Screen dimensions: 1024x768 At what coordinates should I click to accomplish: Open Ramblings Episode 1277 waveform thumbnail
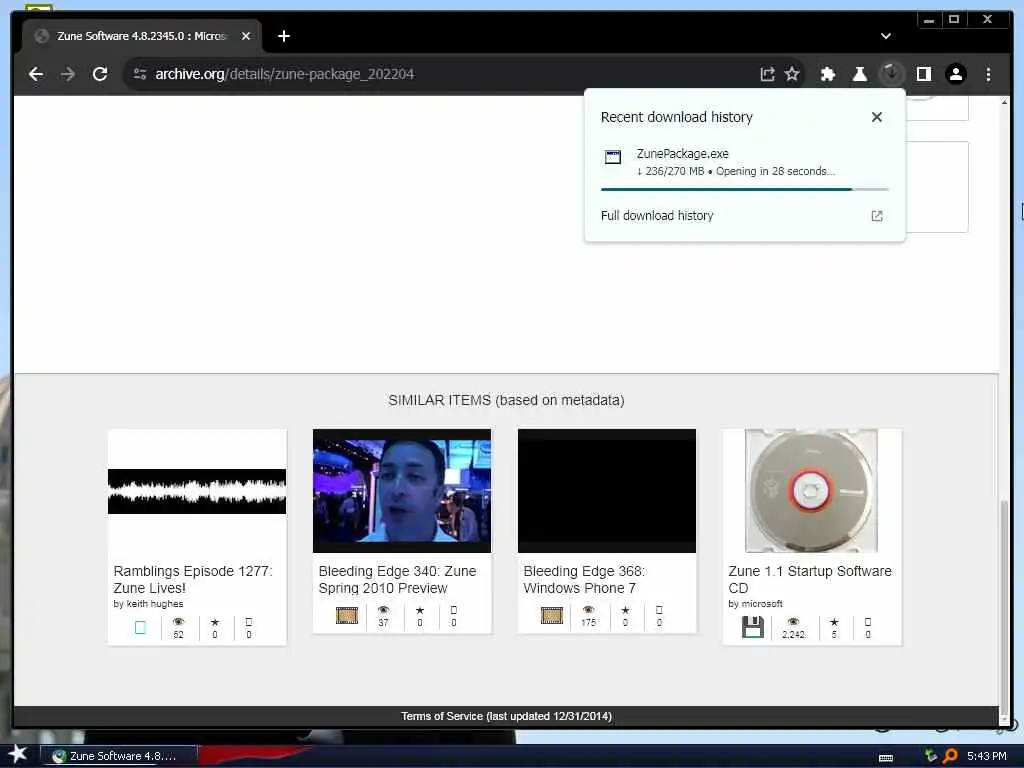pos(197,491)
